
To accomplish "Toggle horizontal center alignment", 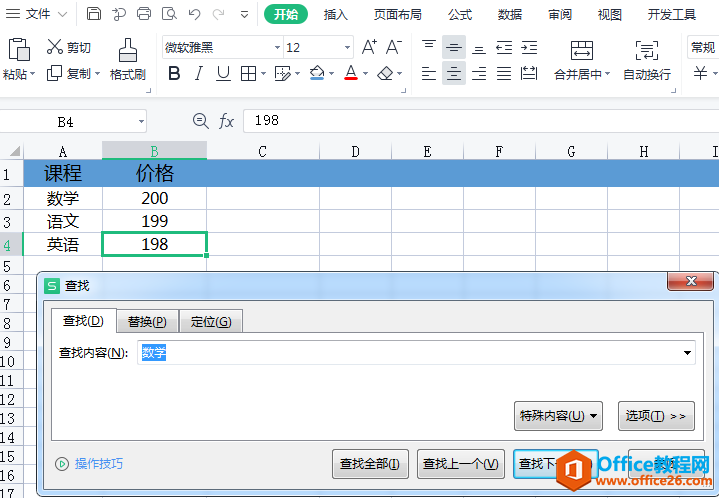I will [x=454, y=73].
